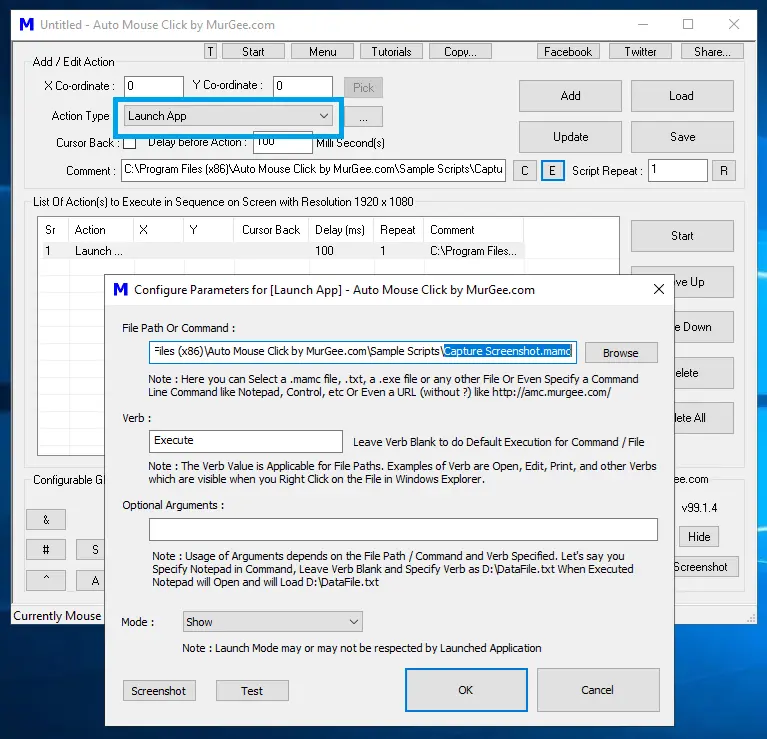The image size is (767, 739).
Task: Open the Mode dropdown showing Show
Action: tap(272, 622)
